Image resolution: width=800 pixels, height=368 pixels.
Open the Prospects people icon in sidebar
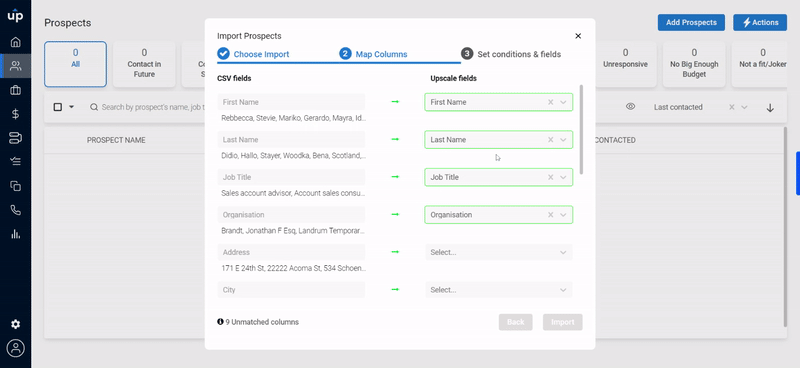[x=15, y=66]
